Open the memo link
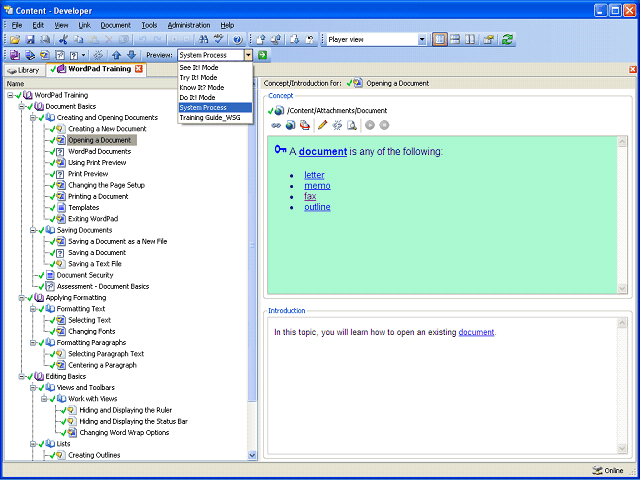The image size is (640, 480). click(317, 186)
